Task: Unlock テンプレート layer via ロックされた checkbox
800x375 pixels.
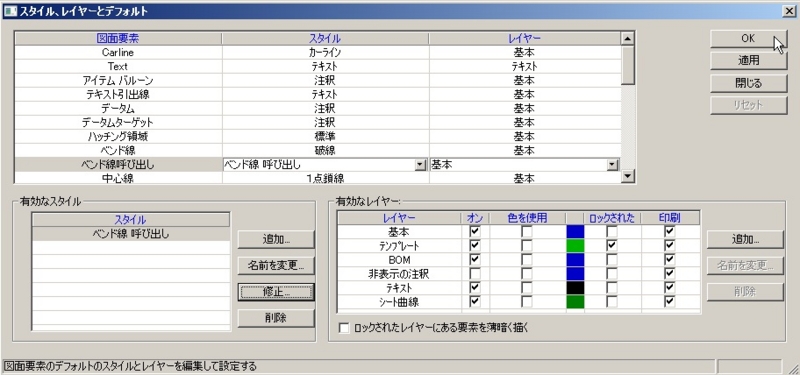Action: tap(612, 246)
